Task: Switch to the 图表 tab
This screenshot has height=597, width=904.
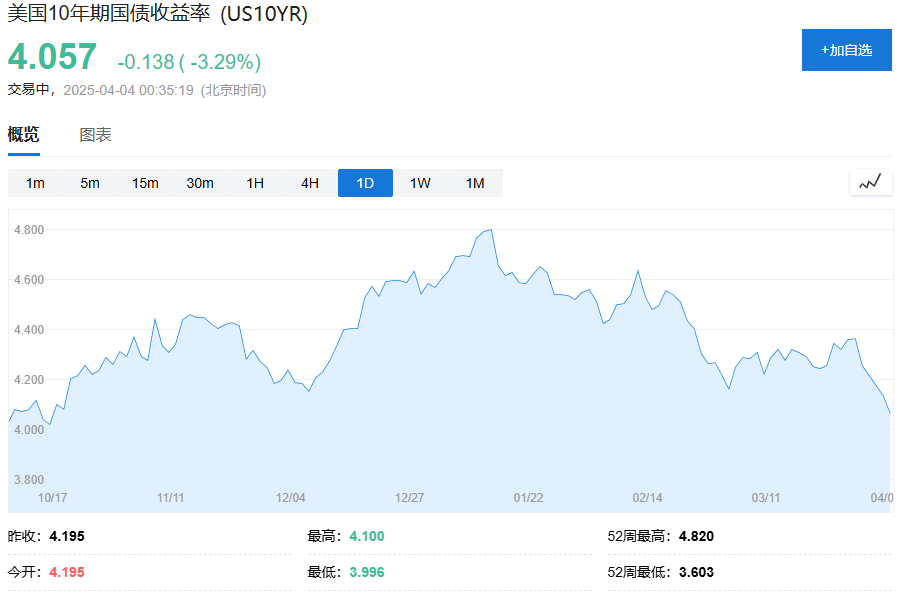Action: click(x=96, y=134)
